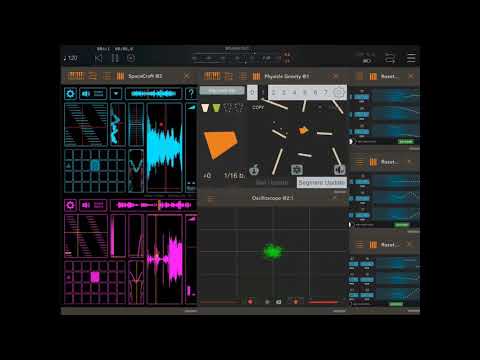Click vertical bars icon on middle Reset panel

pyautogui.click(x=373, y=162)
